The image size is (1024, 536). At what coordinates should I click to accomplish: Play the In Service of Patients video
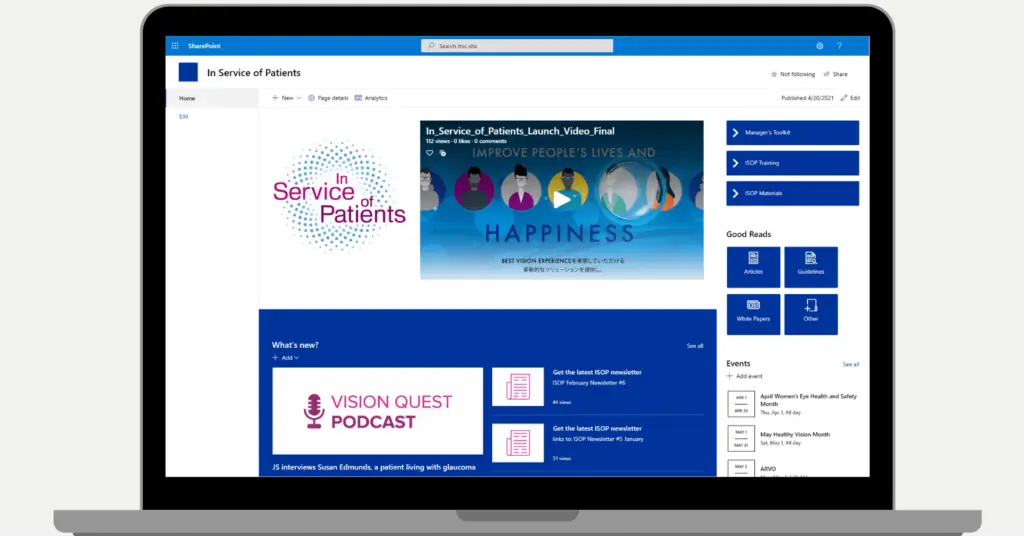[562, 200]
